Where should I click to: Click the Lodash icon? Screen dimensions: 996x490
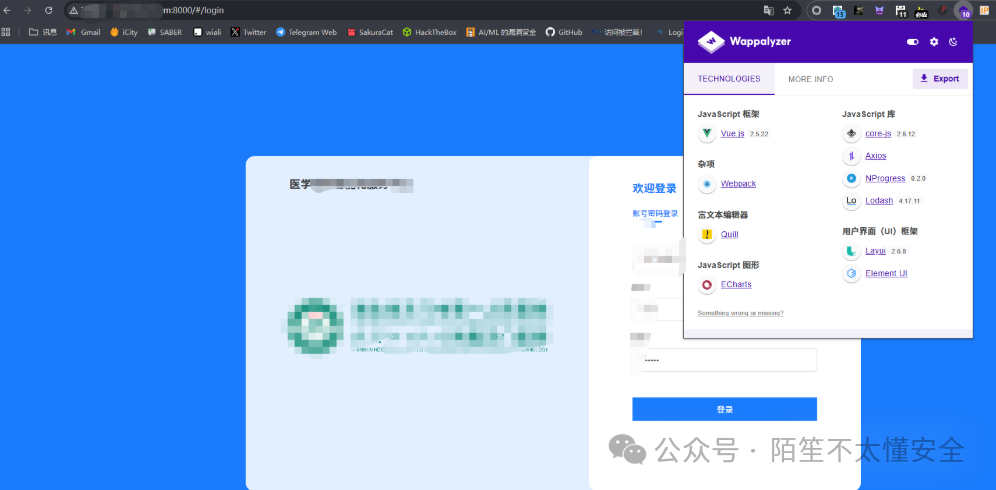tap(851, 201)
